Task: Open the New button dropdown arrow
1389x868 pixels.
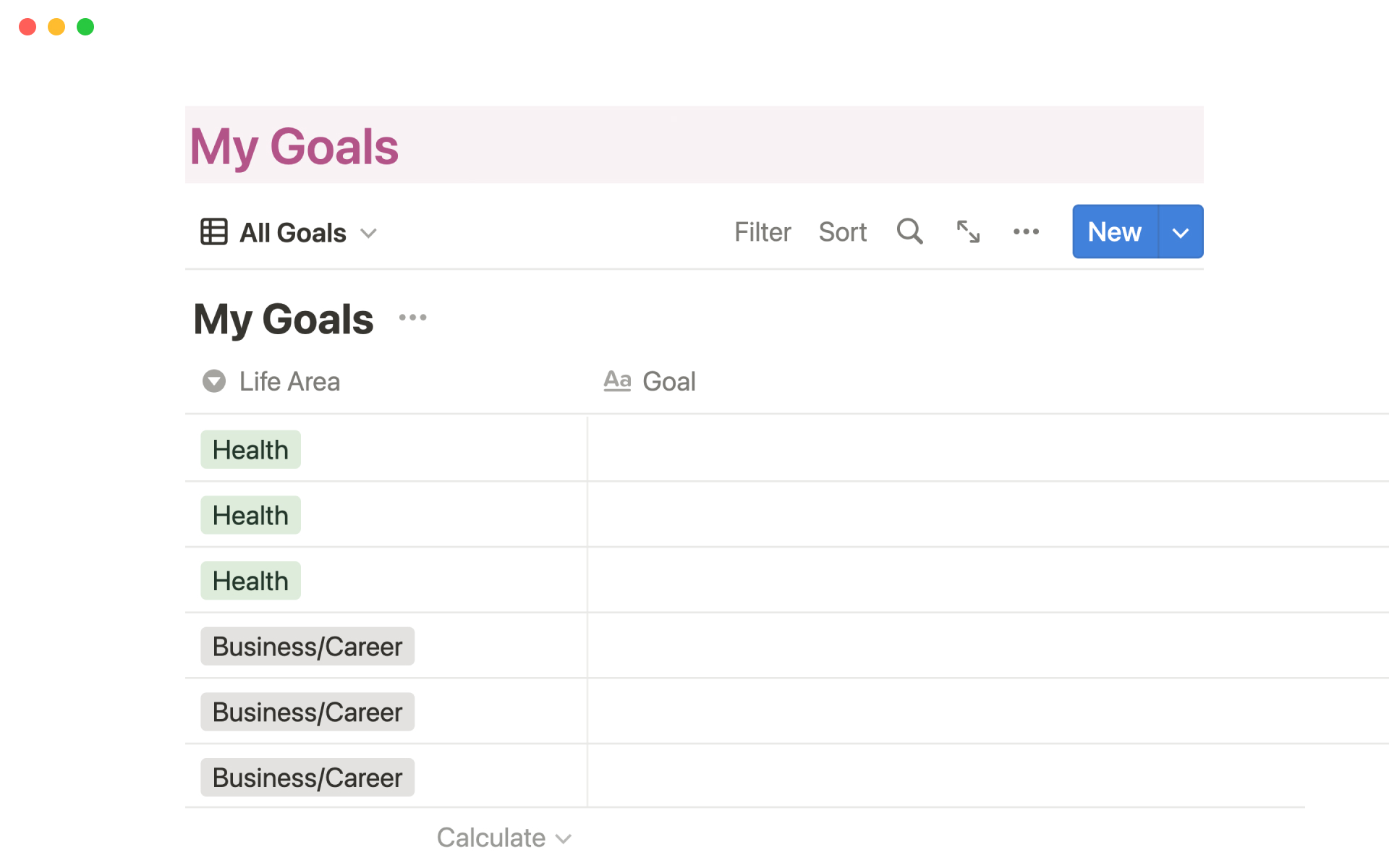Action: (x=1180, y=231)
